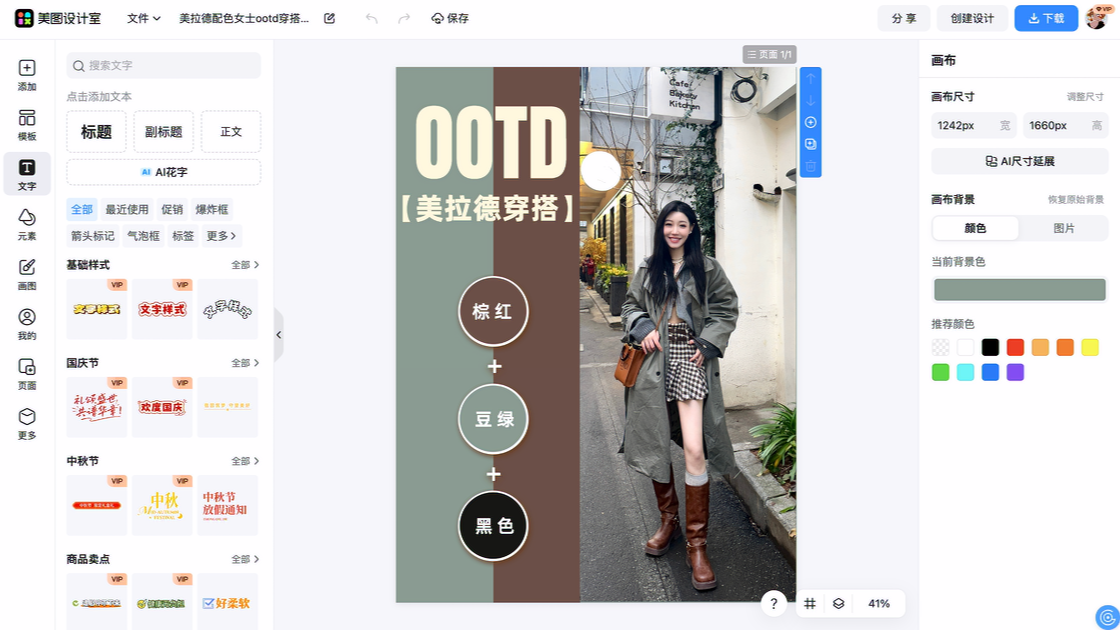Open the 画图 drawing tool in sidebar

click(27, 274)
